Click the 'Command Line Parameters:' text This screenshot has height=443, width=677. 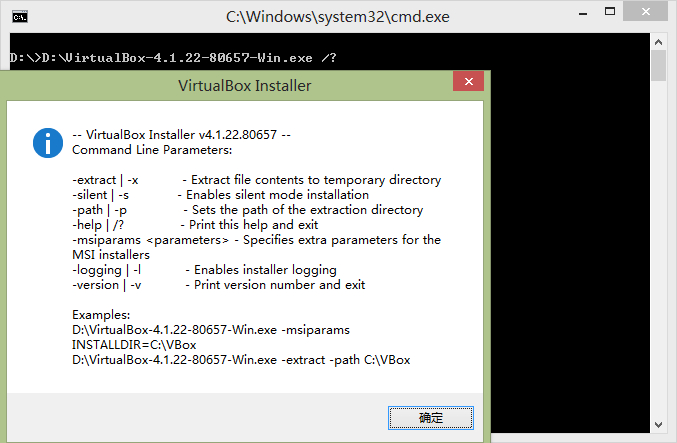[x=152, y=150]
